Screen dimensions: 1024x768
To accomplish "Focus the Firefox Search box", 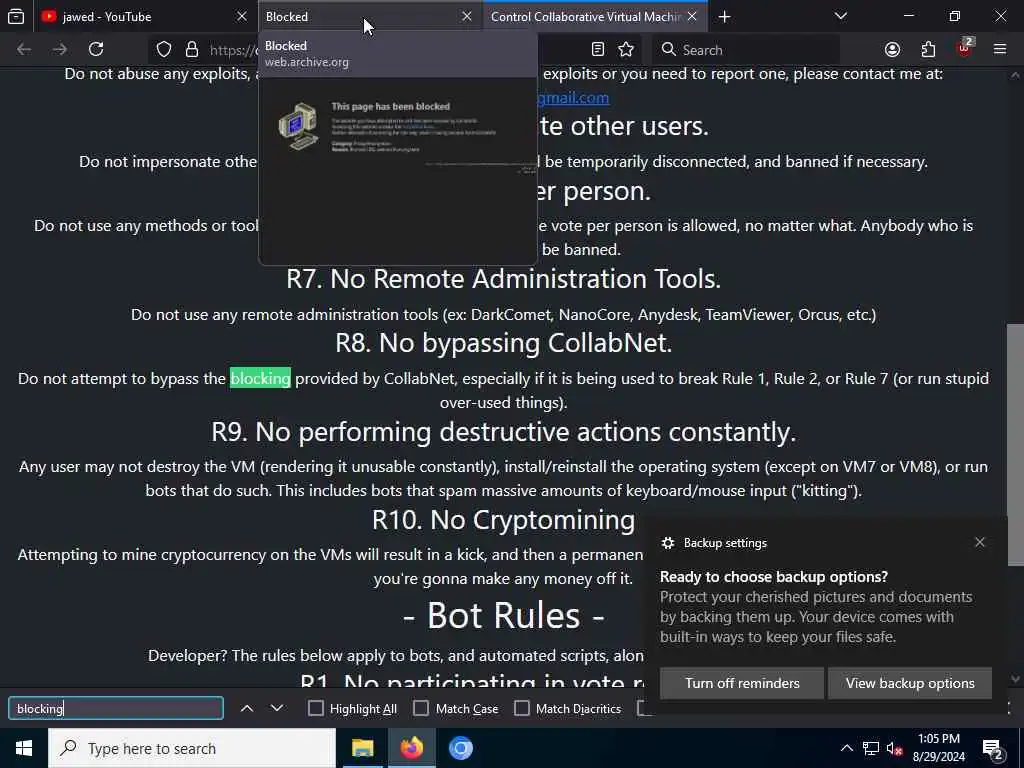I will (x=746, y=50).
